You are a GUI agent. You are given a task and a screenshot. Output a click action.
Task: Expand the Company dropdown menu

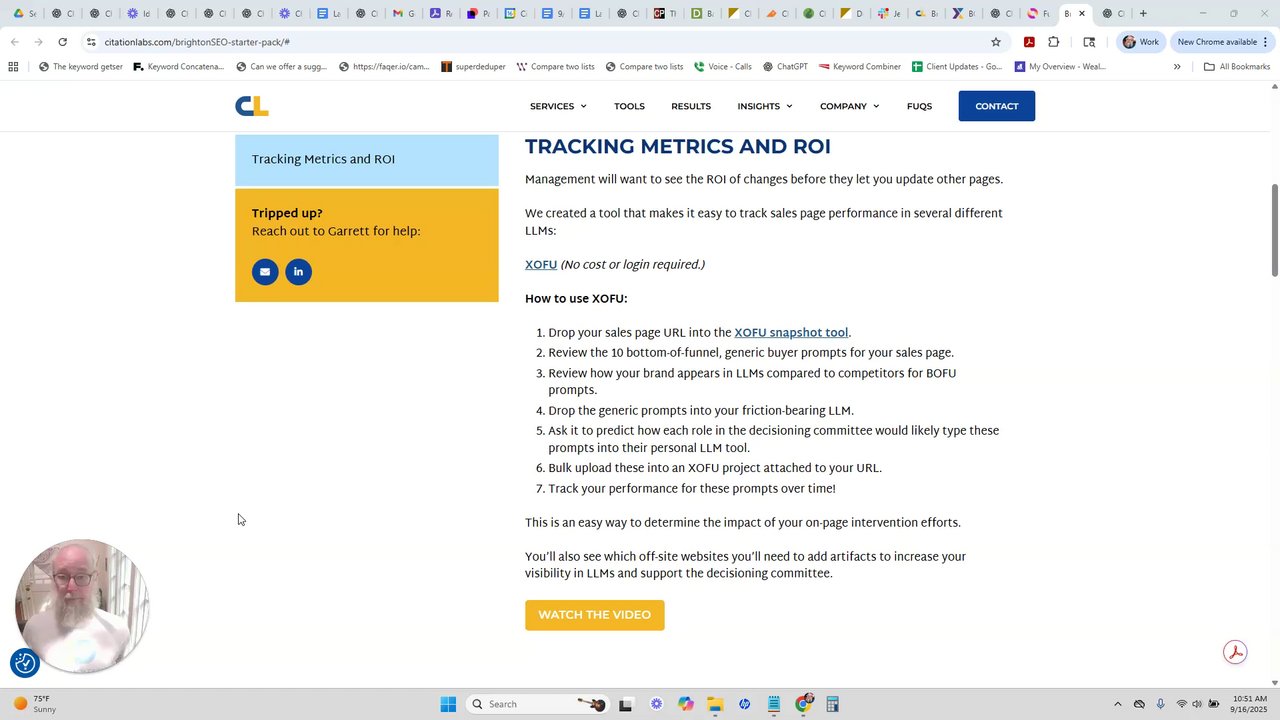pyautogui.click(x=849, y=106)
